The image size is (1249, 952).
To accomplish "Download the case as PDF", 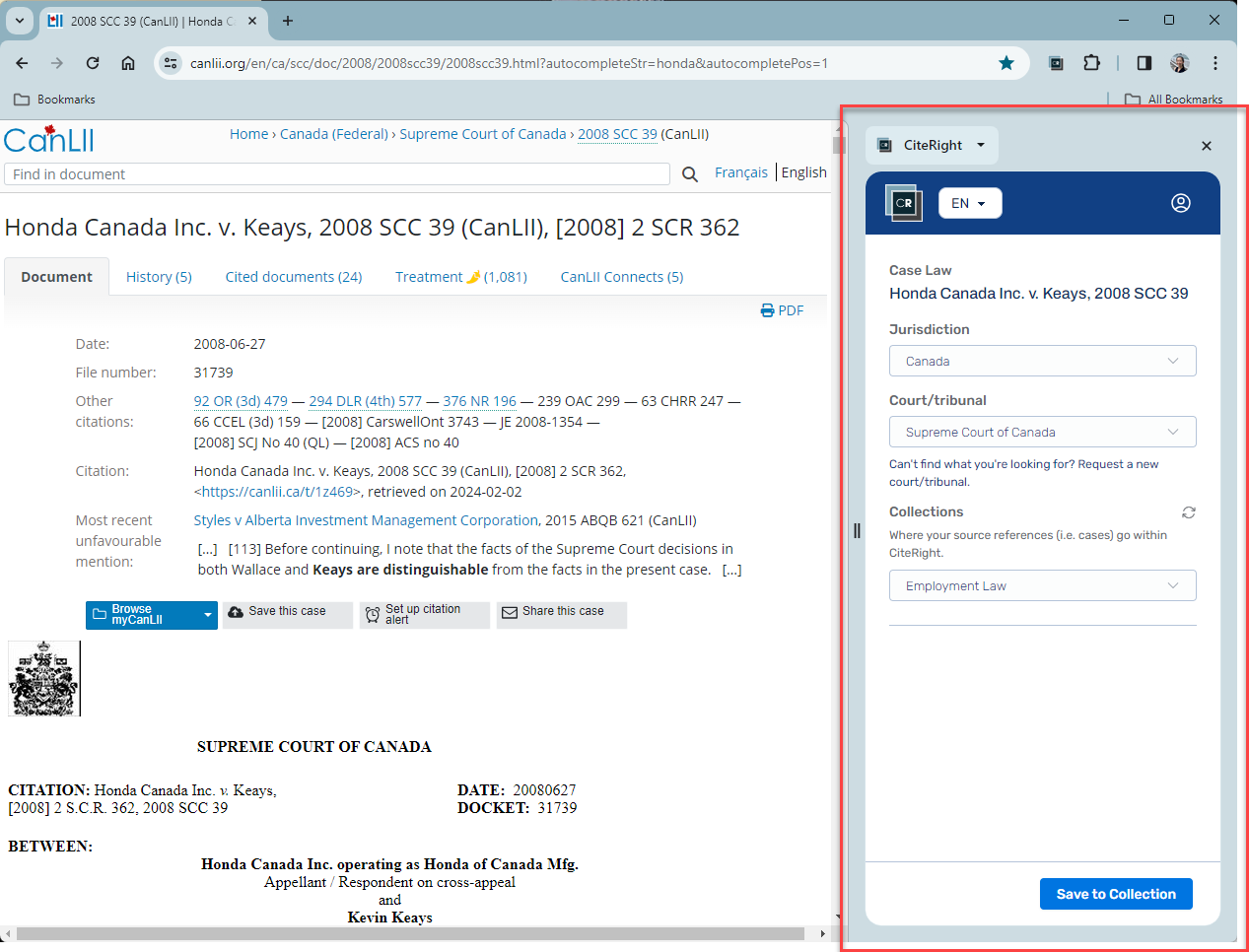I will click(782, 310).
